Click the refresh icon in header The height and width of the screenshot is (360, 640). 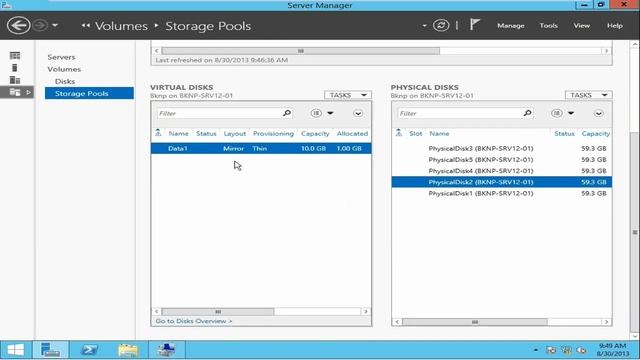pyautogui.click(x=441, y=25)
